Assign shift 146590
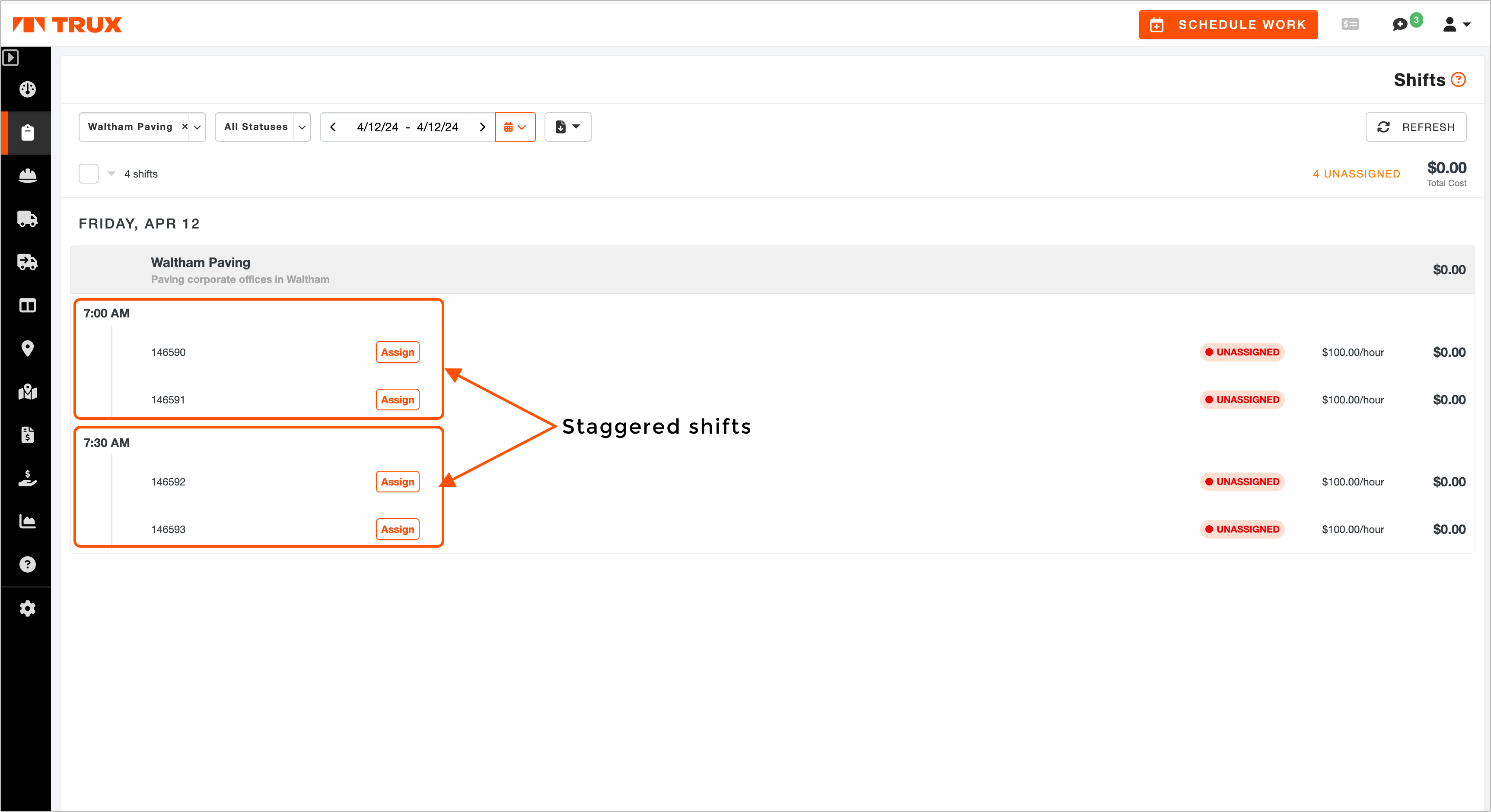This screenshot has width=1491, height=812. pos(398,352)
